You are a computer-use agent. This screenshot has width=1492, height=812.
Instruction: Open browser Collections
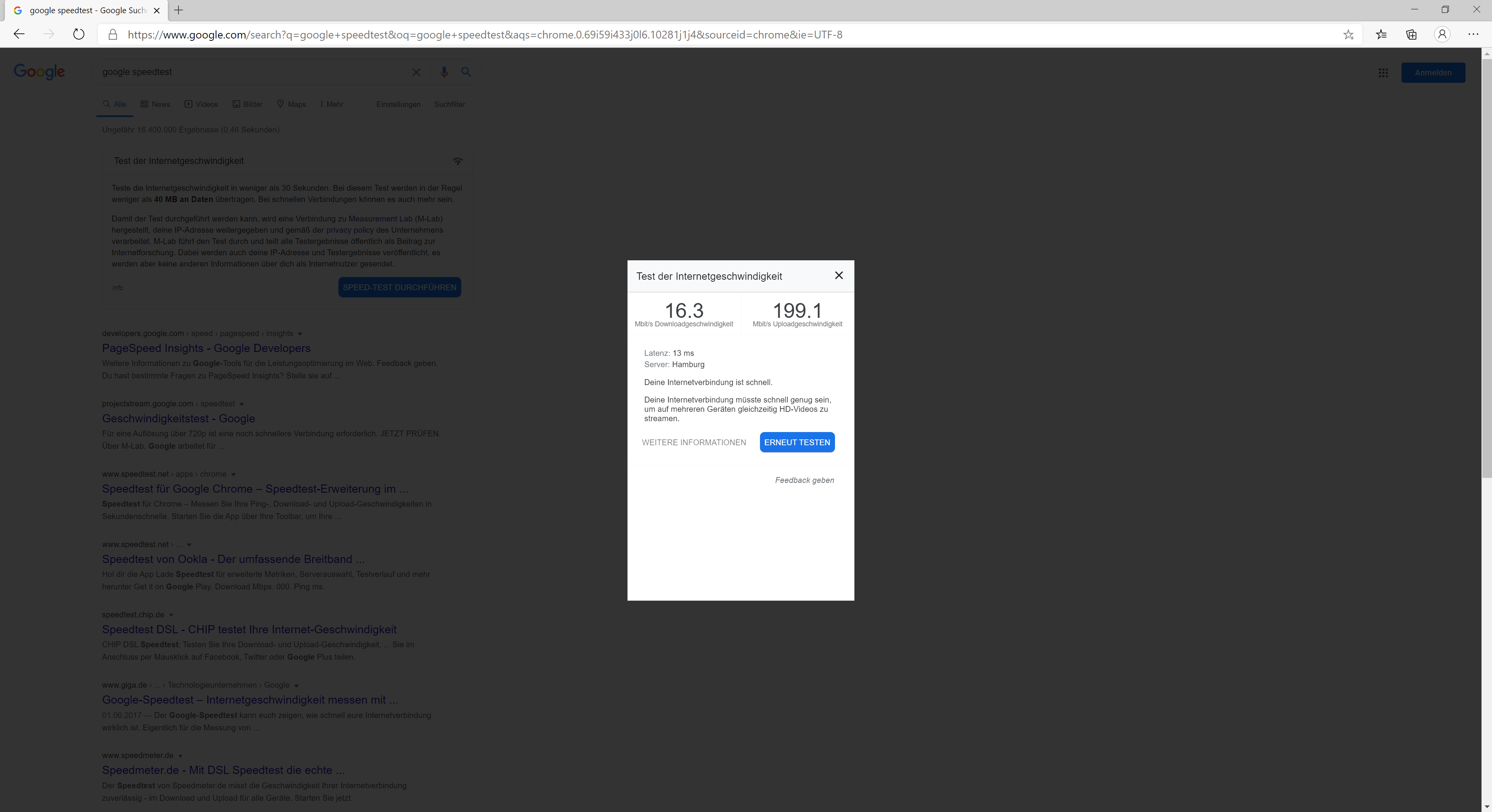pyautogui.click(x=1412, y=35)
